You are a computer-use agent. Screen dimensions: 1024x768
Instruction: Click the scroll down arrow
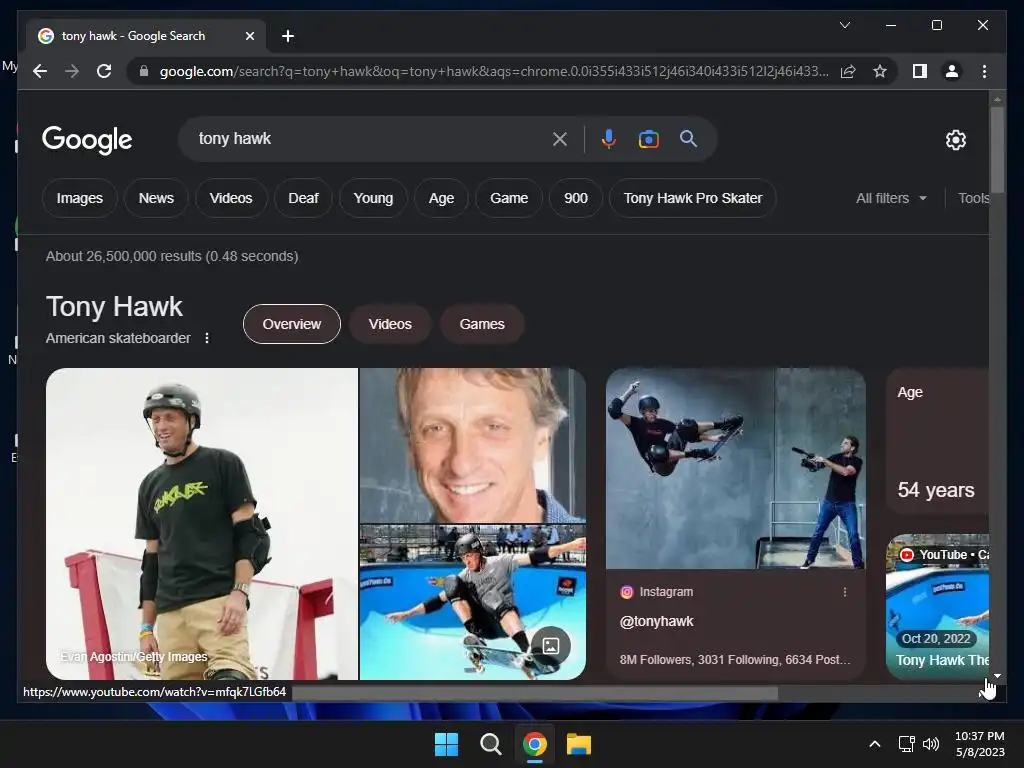pos(997,676)
